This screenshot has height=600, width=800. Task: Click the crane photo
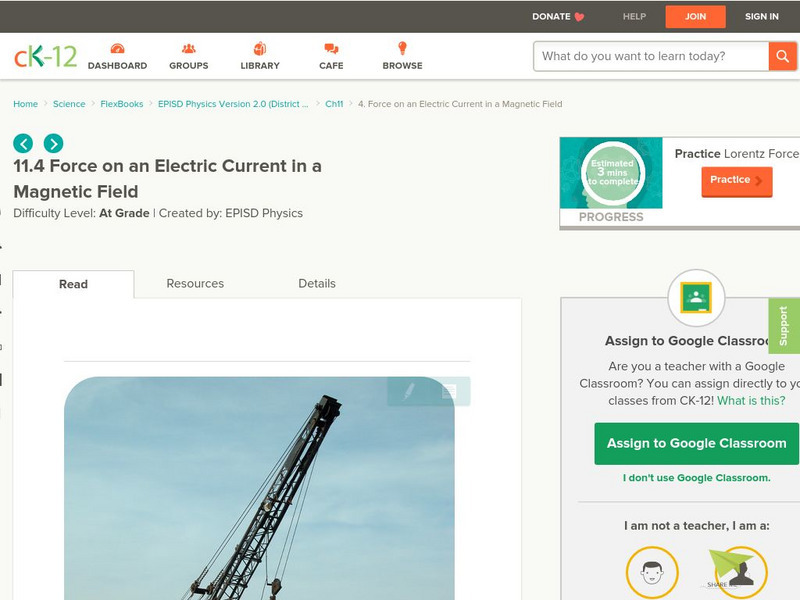[259, 488]
